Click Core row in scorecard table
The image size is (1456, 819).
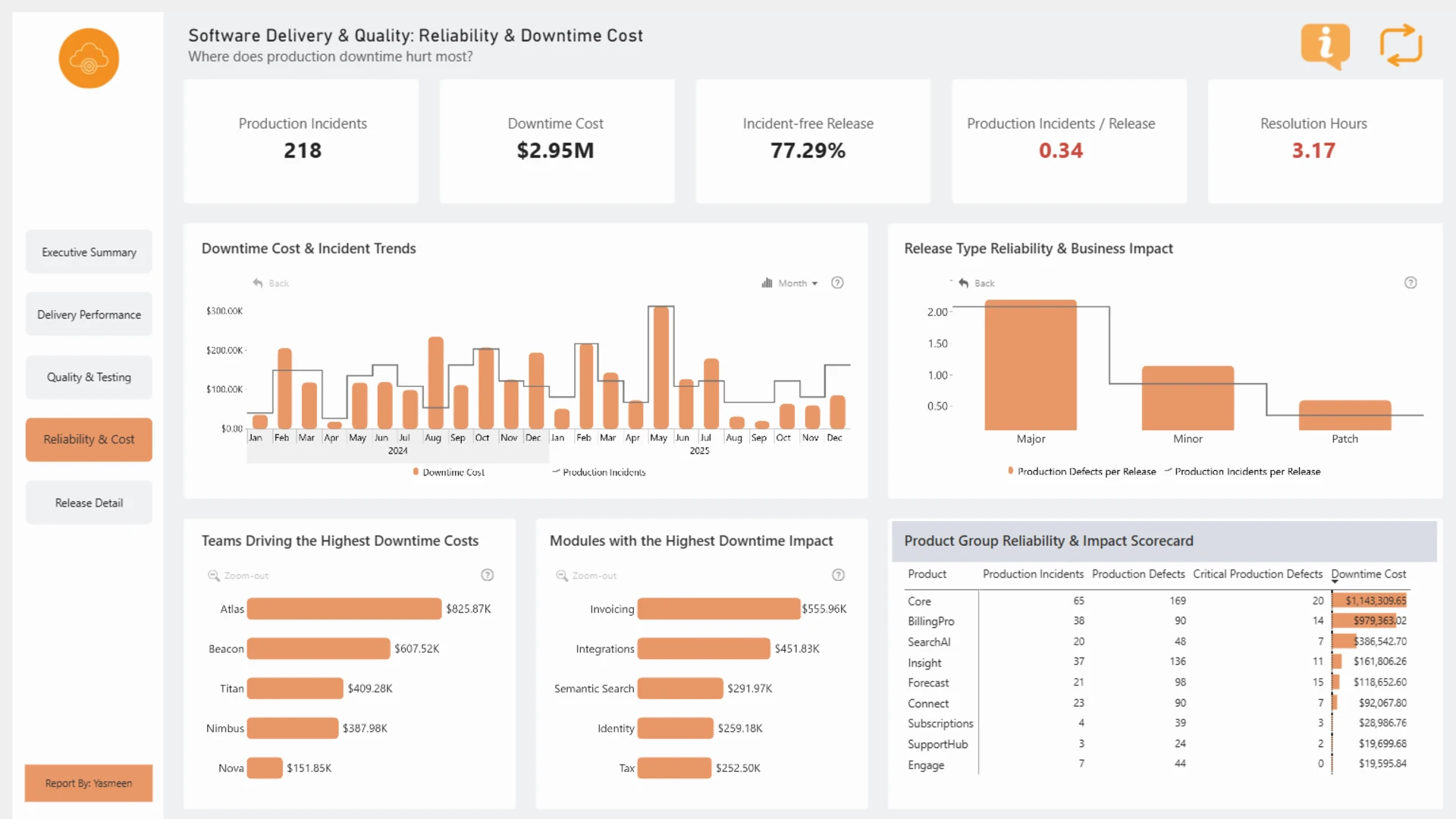coord(1157,601)
